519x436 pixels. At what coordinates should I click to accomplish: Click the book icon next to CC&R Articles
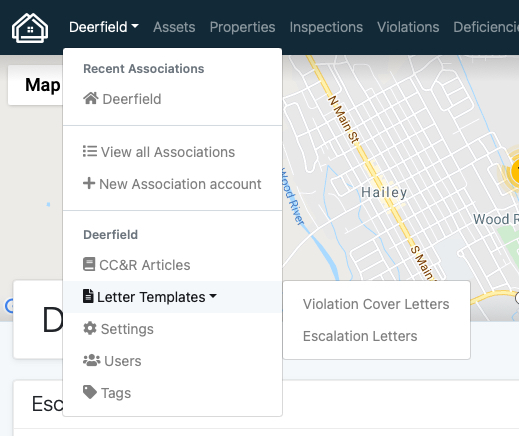[x=89, y=264]
